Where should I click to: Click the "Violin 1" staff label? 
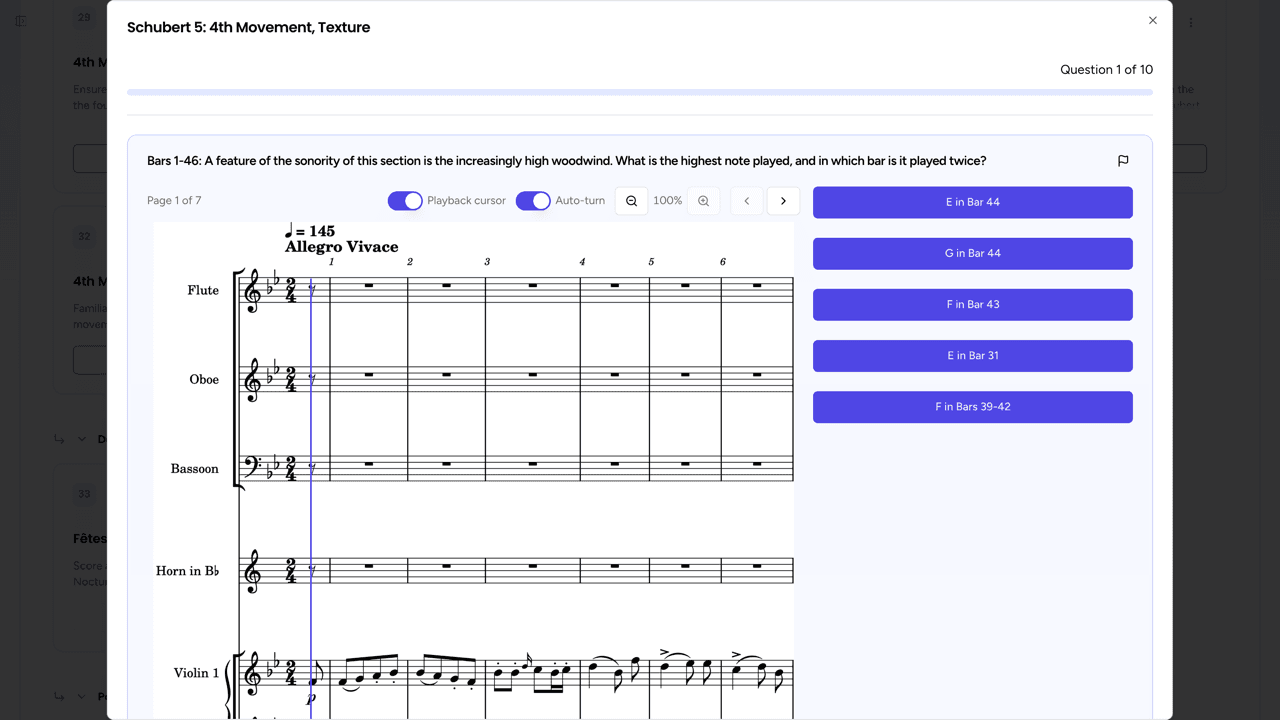point(196,673)
